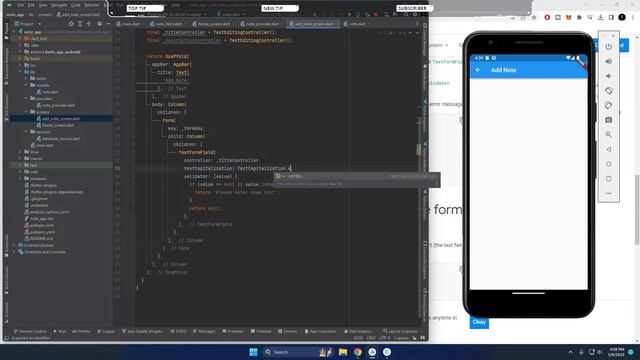Viewport: 640px width, 360px height.
Task: Take an emulator screenshot with camera icon
Action: point(609,120)
